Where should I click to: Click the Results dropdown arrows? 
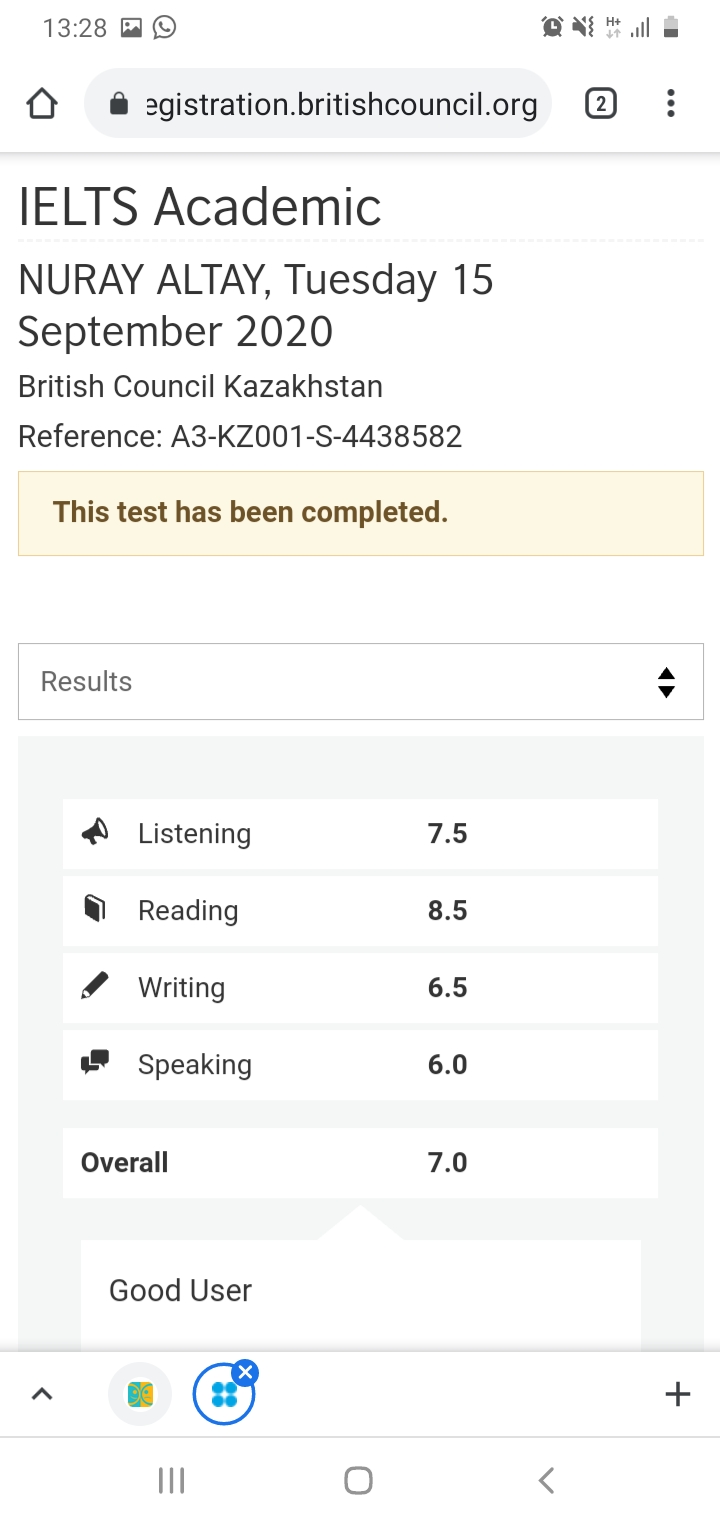tap(667, 682)
